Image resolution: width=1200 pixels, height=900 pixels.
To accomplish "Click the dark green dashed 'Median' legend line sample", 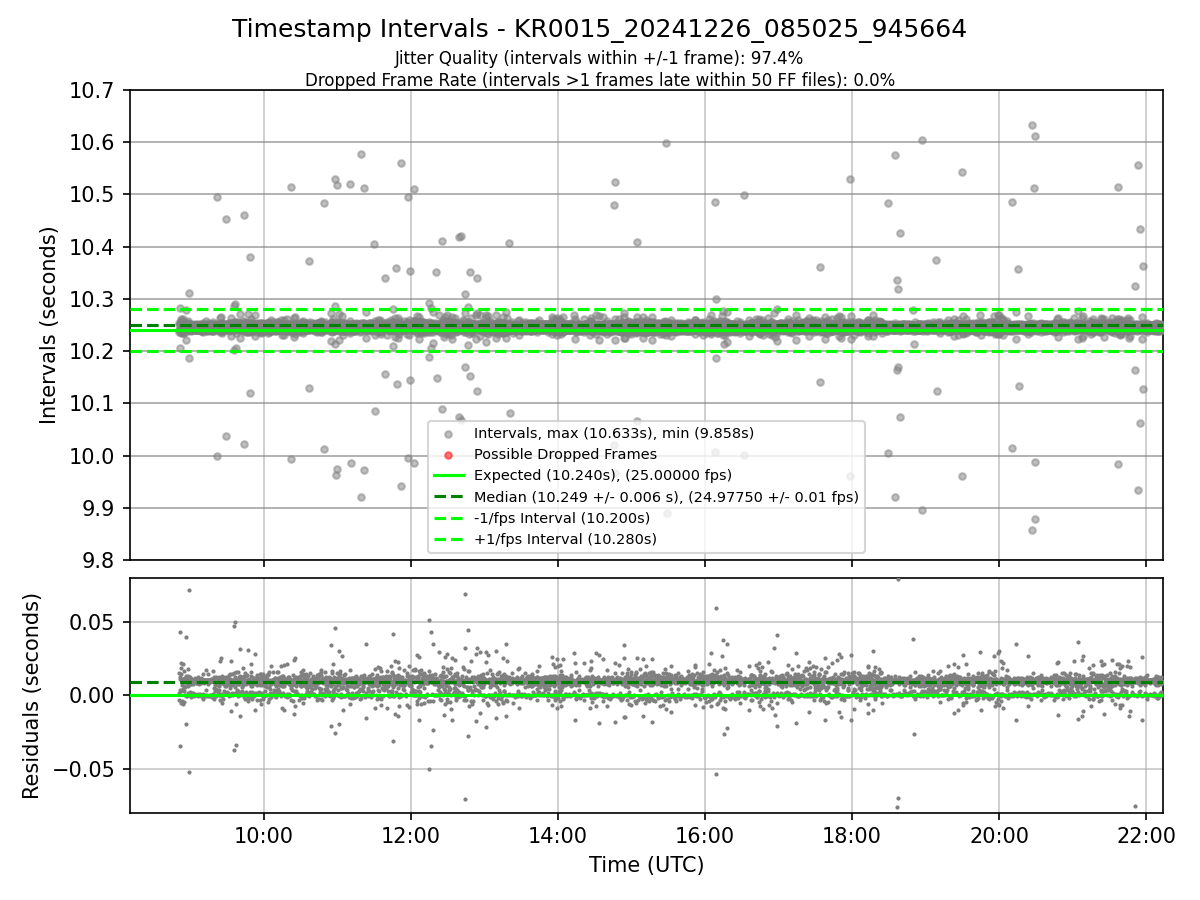I will coord(449,496).
